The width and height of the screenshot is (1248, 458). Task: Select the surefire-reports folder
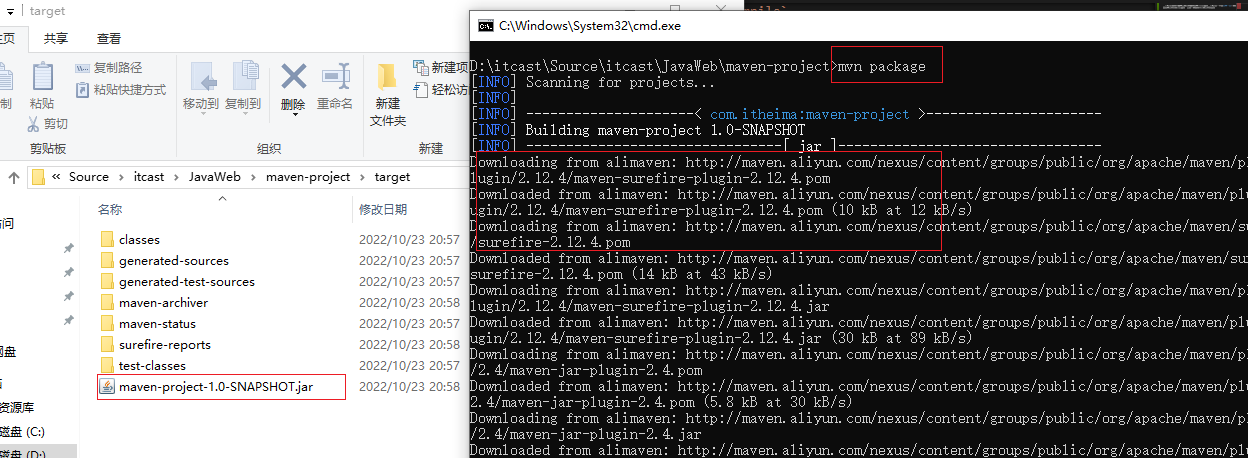point(164,345)
